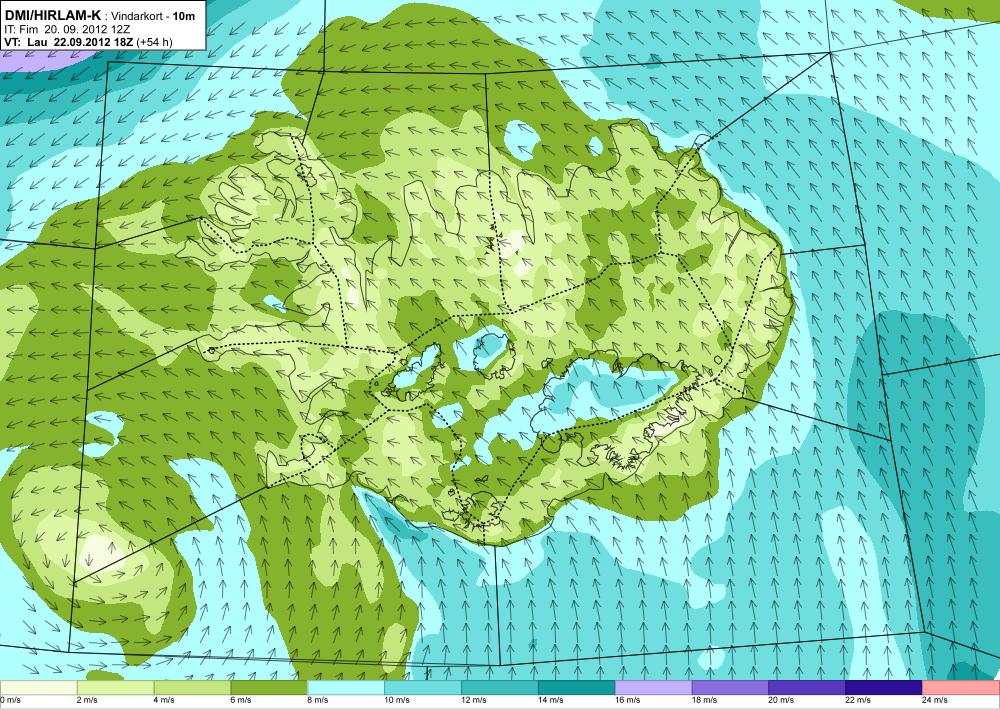Image resolution: width=1000 pixels, height=710 pixels.
Task: Pick the purple 18–20 m/s legend swatch
Action: click(x=730, y=688)
